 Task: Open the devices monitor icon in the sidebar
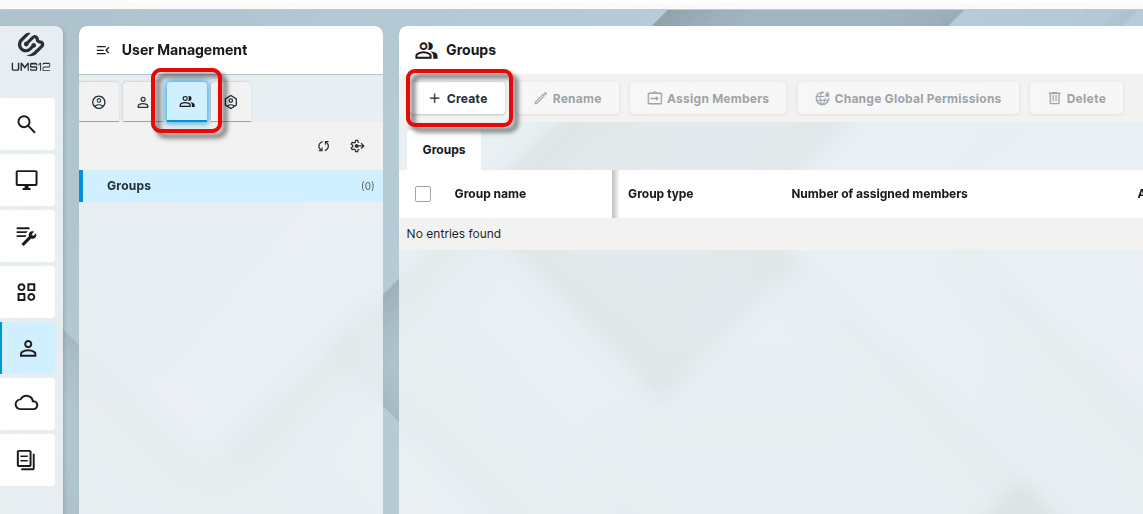(x=27, y=180)
